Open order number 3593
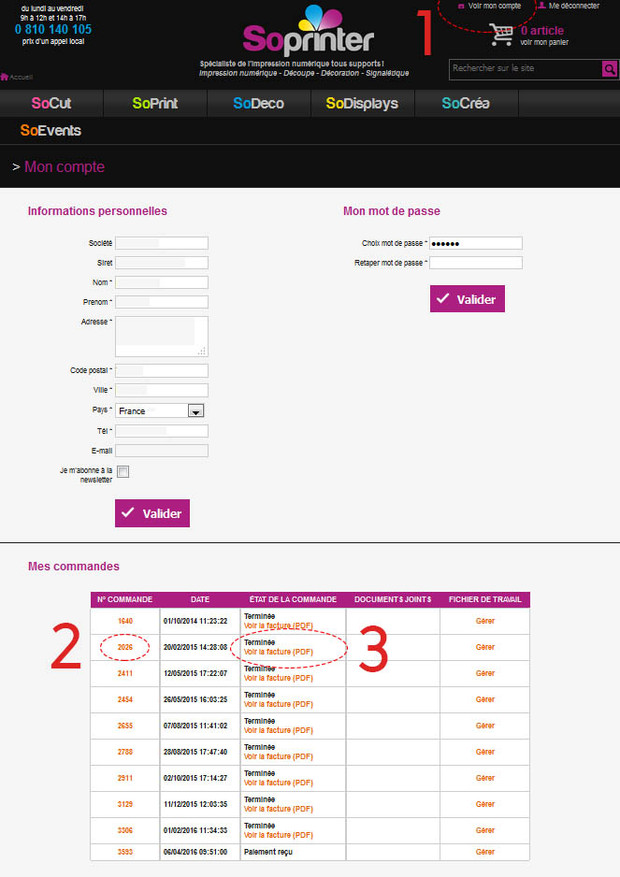This screenshot has width=620, height=877. [125, 852]
